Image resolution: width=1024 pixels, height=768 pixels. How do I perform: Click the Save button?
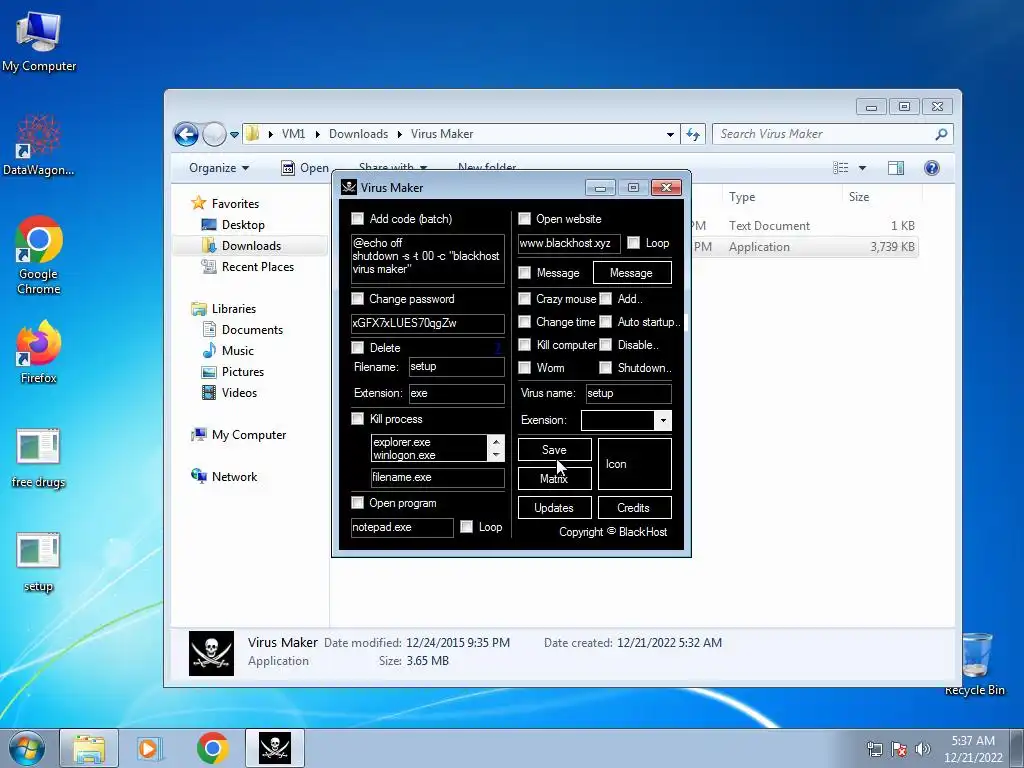click(554, 450)
